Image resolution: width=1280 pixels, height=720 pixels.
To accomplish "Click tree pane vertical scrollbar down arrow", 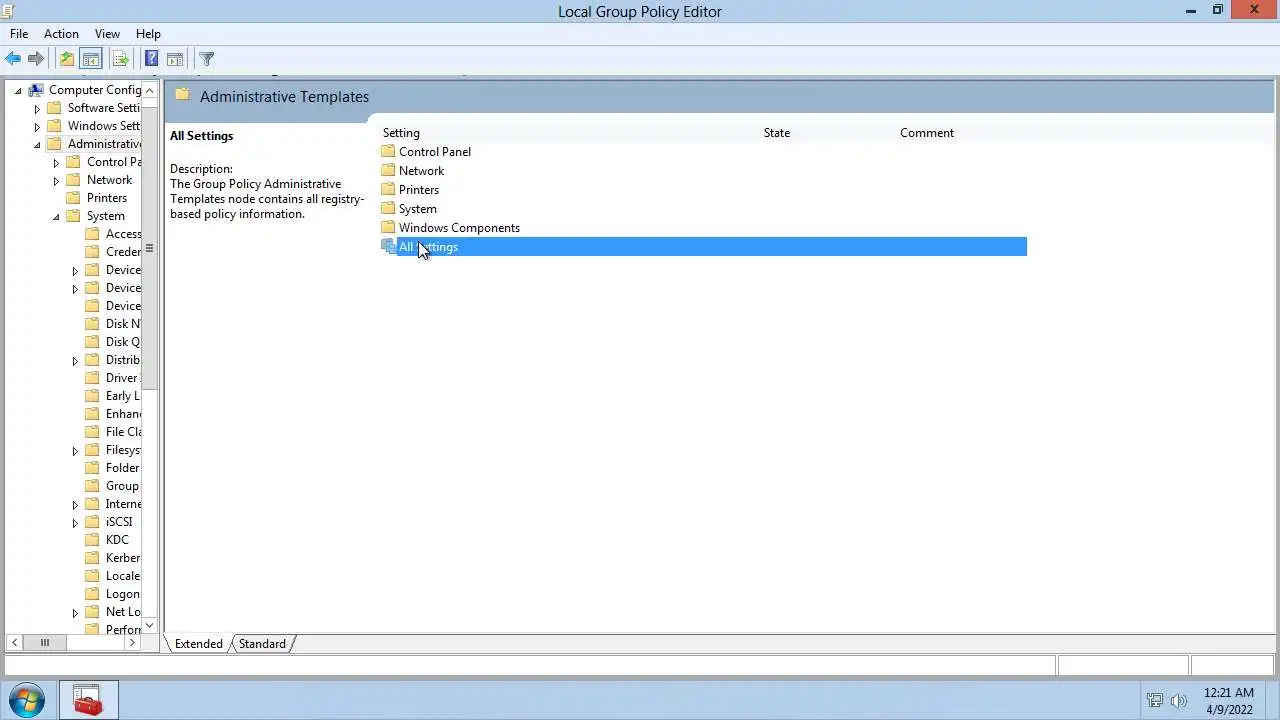I will point(150,626).
